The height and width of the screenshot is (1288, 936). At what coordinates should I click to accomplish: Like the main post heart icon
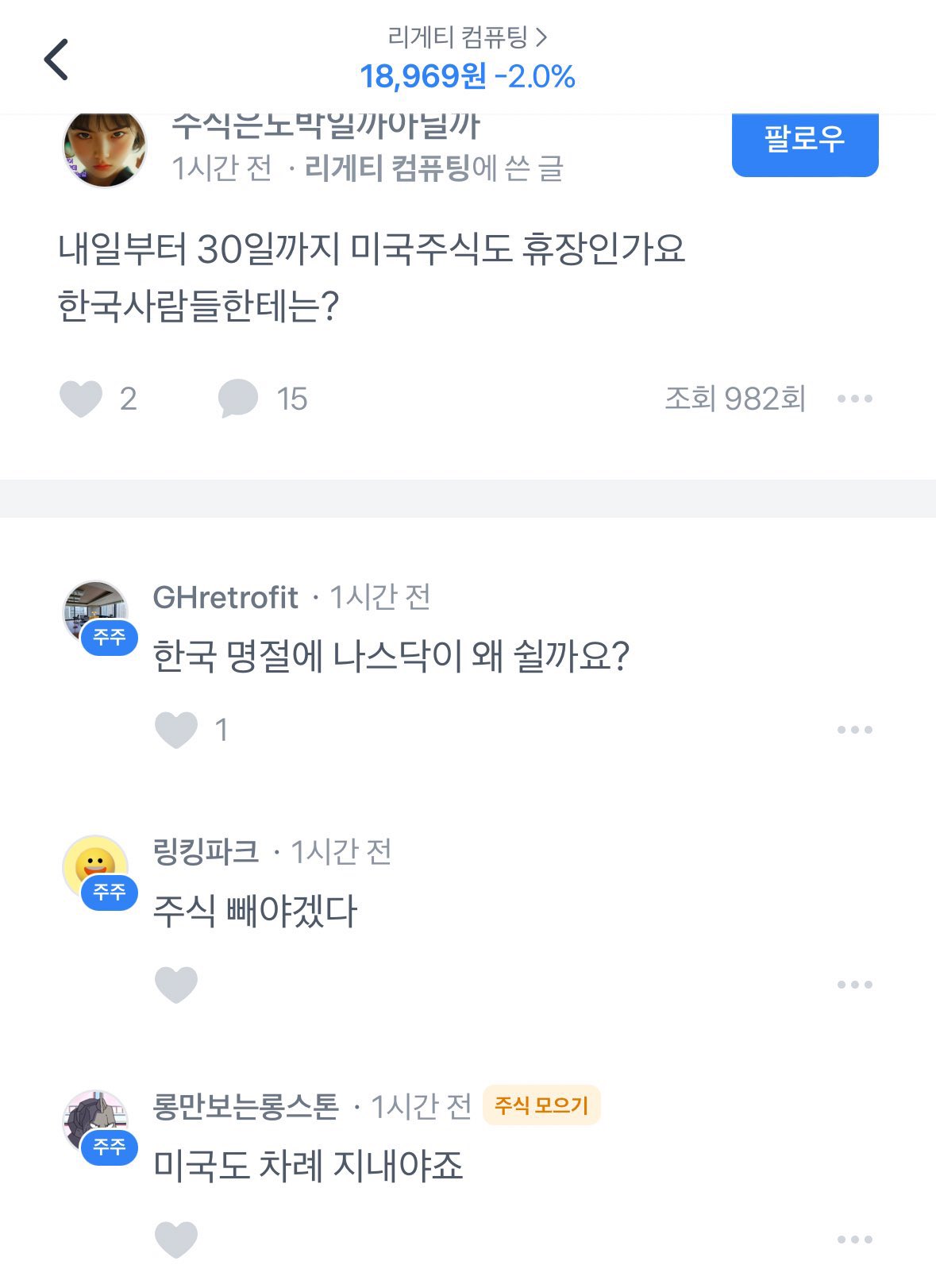(x=81, y=399)
